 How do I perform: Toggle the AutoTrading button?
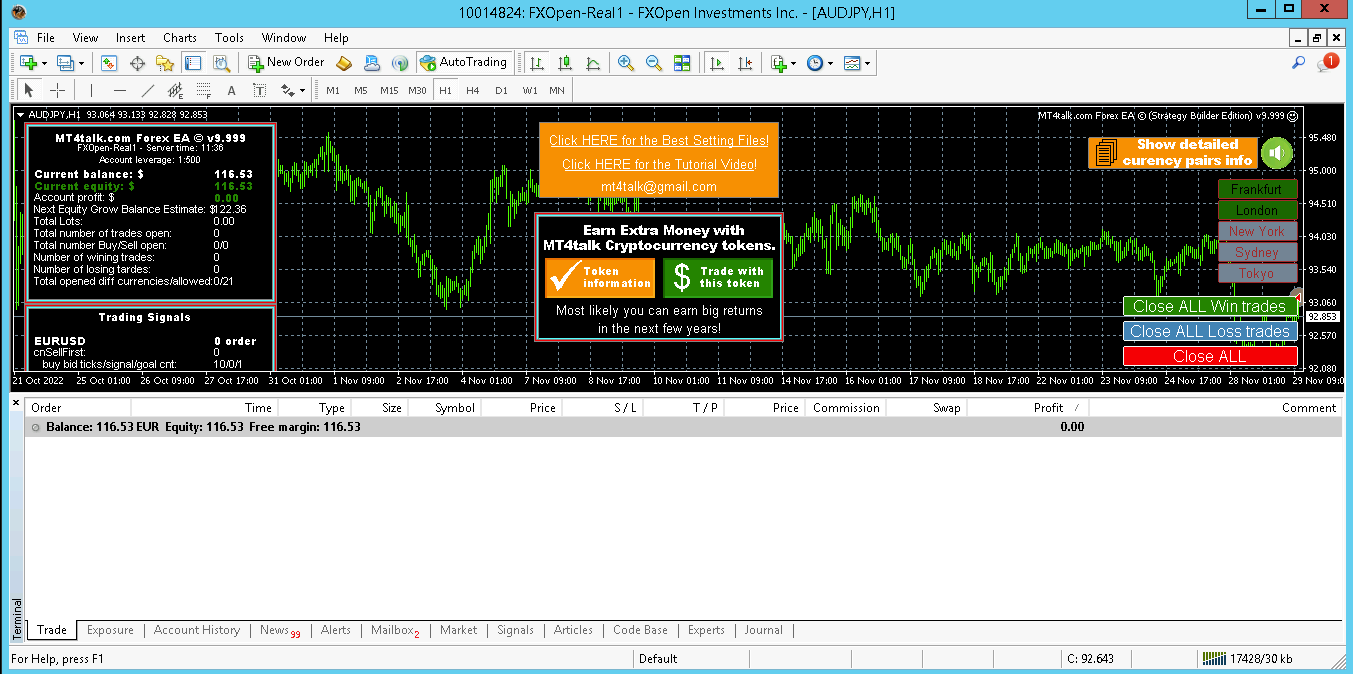tap(464, 62)
